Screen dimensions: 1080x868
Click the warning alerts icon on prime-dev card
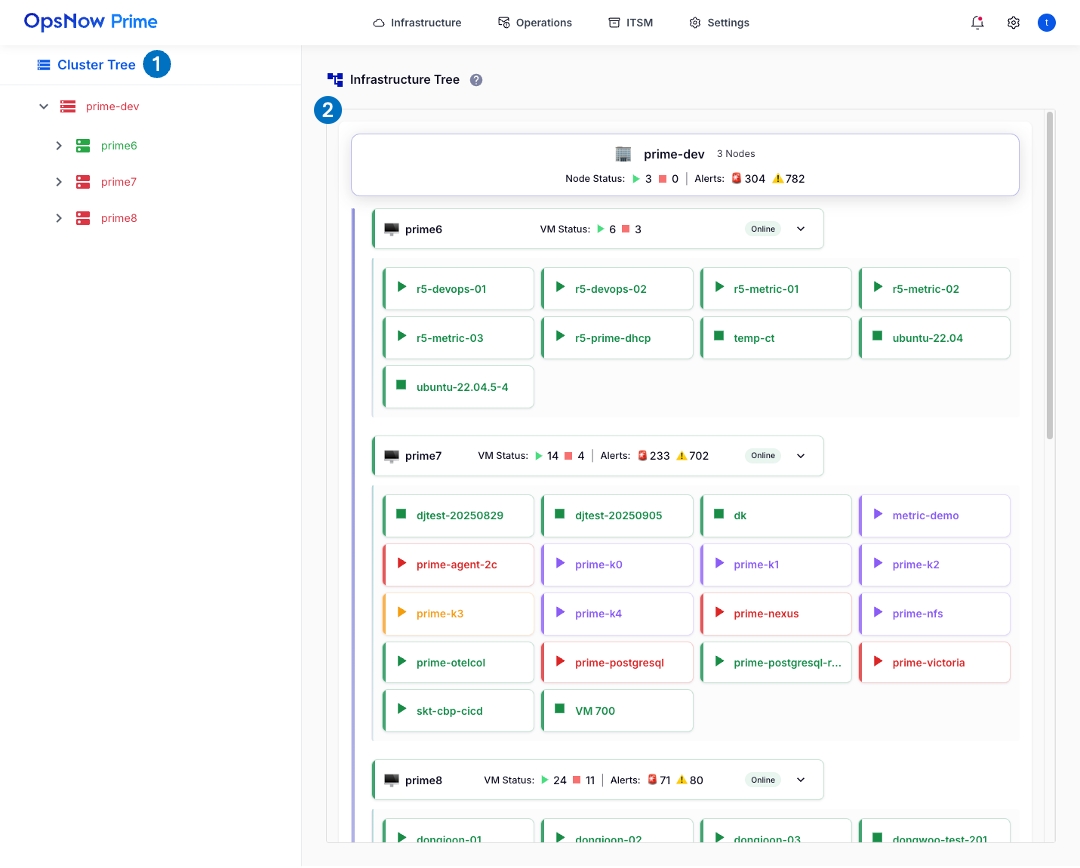click(778, 179)
